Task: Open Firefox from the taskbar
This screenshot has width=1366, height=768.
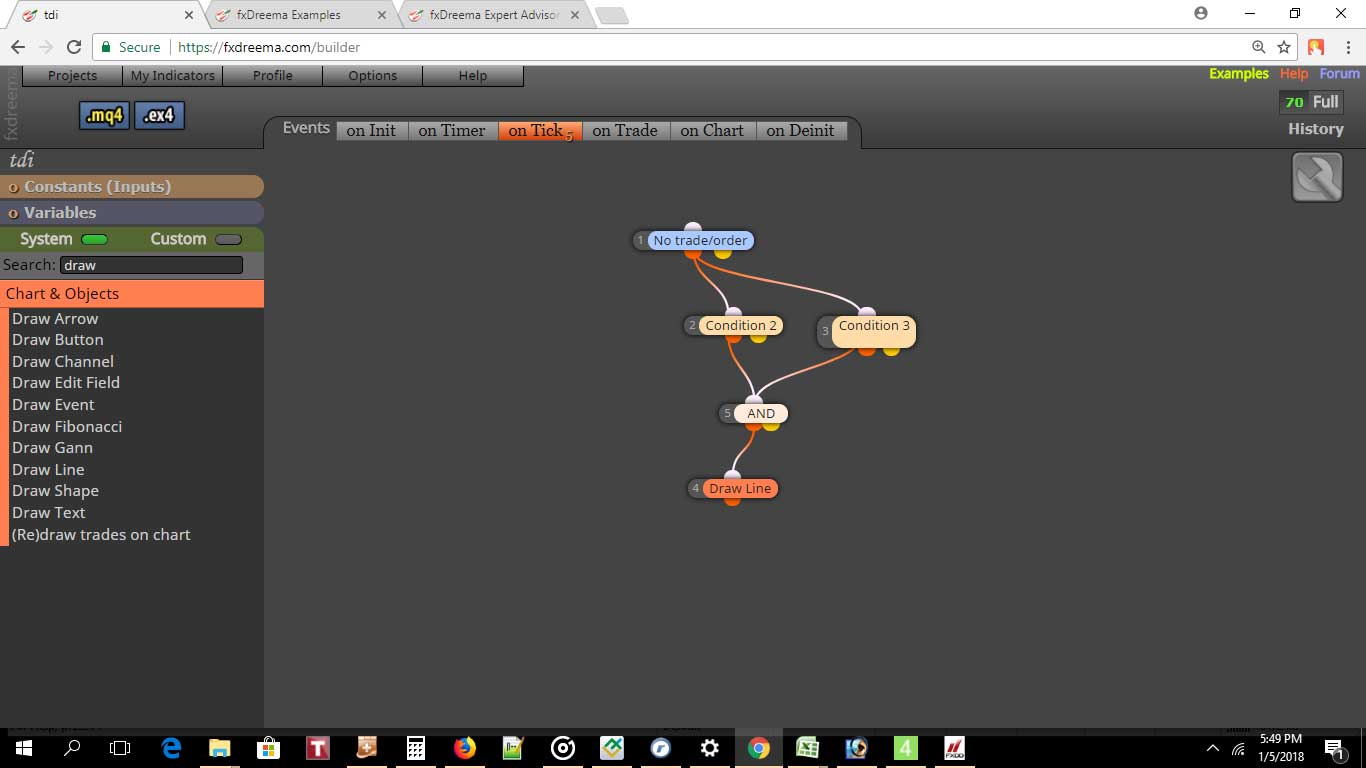Action: tap(465, 748)
